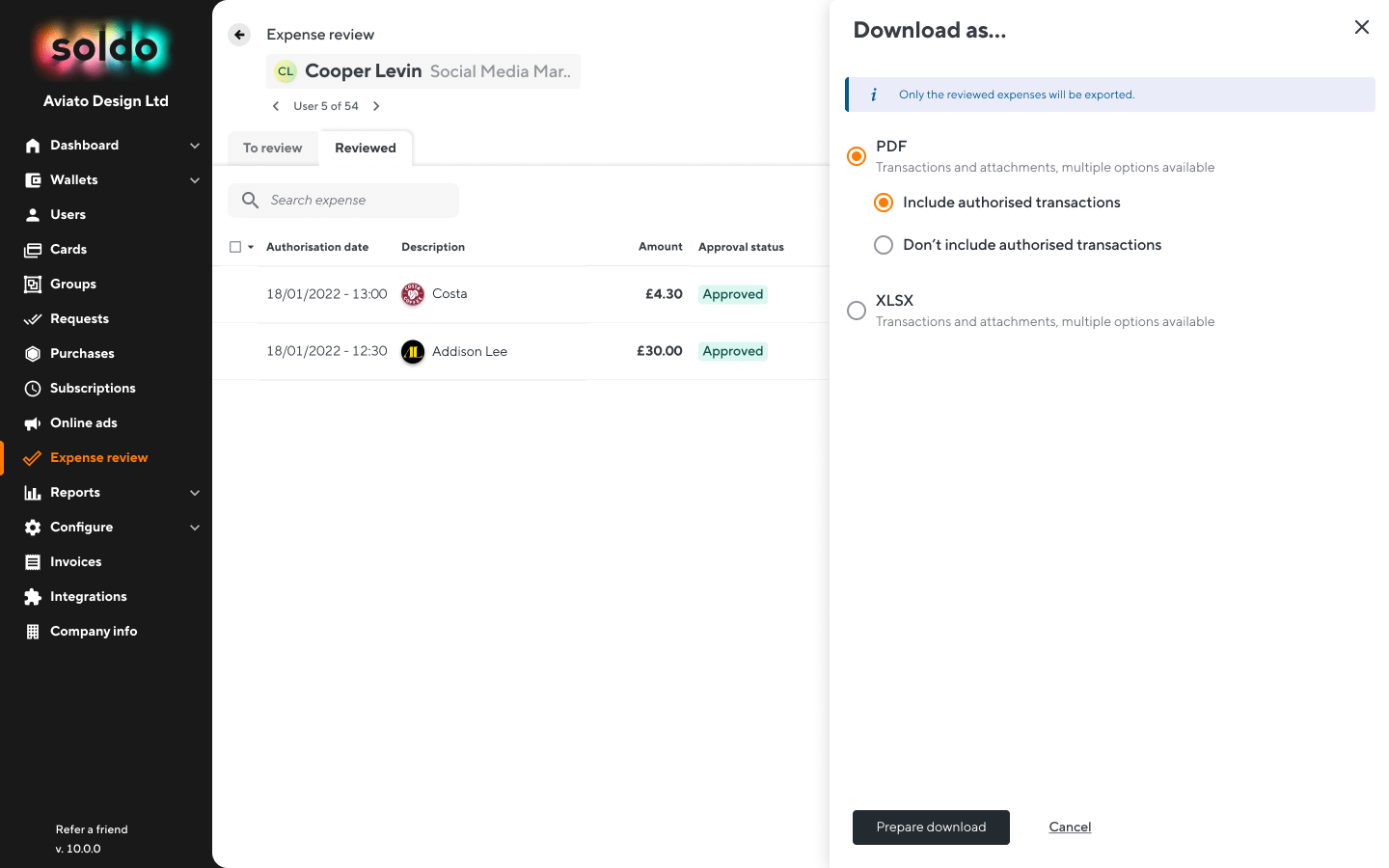Click the 18/01/2022 - 12:30 date cell

(327, 351)
